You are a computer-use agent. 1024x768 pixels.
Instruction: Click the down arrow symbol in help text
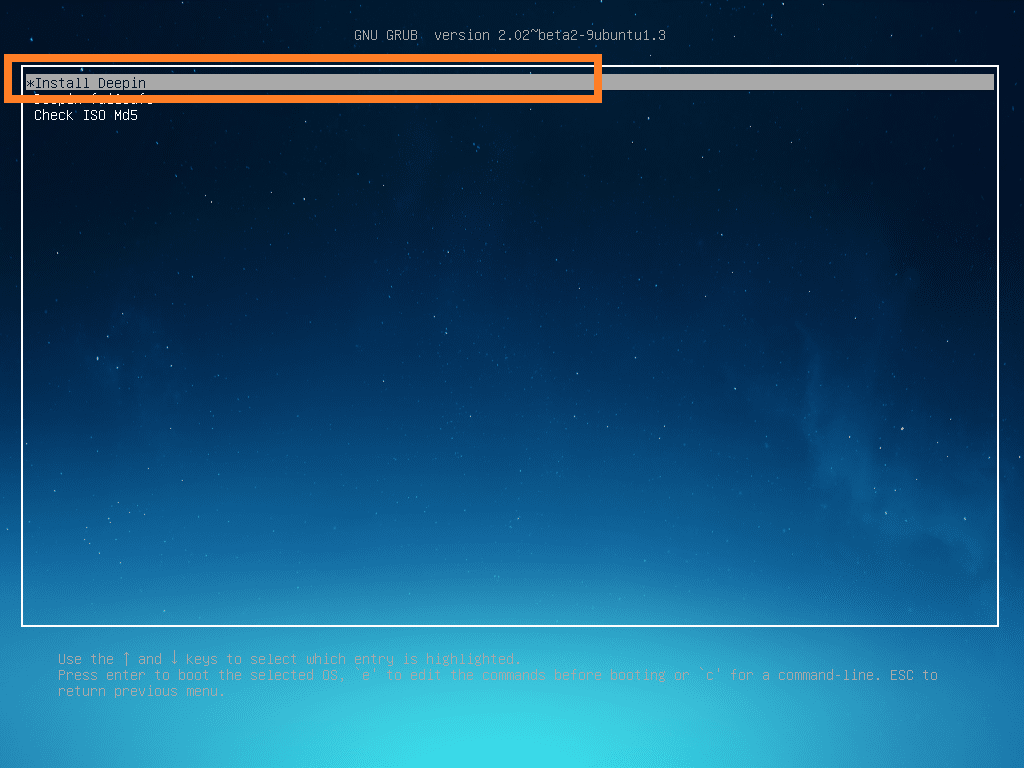[174, 659]
